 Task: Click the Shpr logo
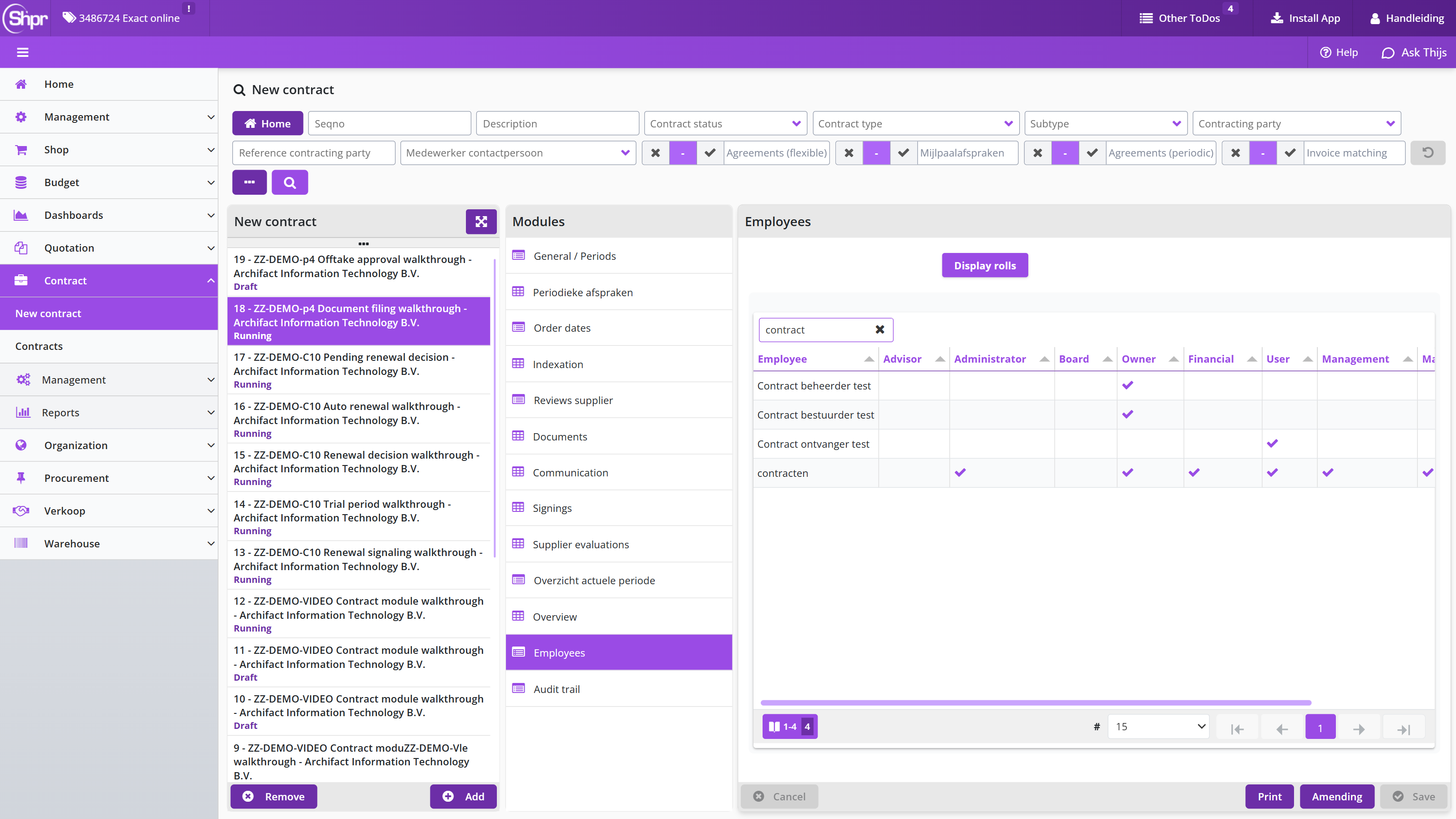tap(25, 18)
